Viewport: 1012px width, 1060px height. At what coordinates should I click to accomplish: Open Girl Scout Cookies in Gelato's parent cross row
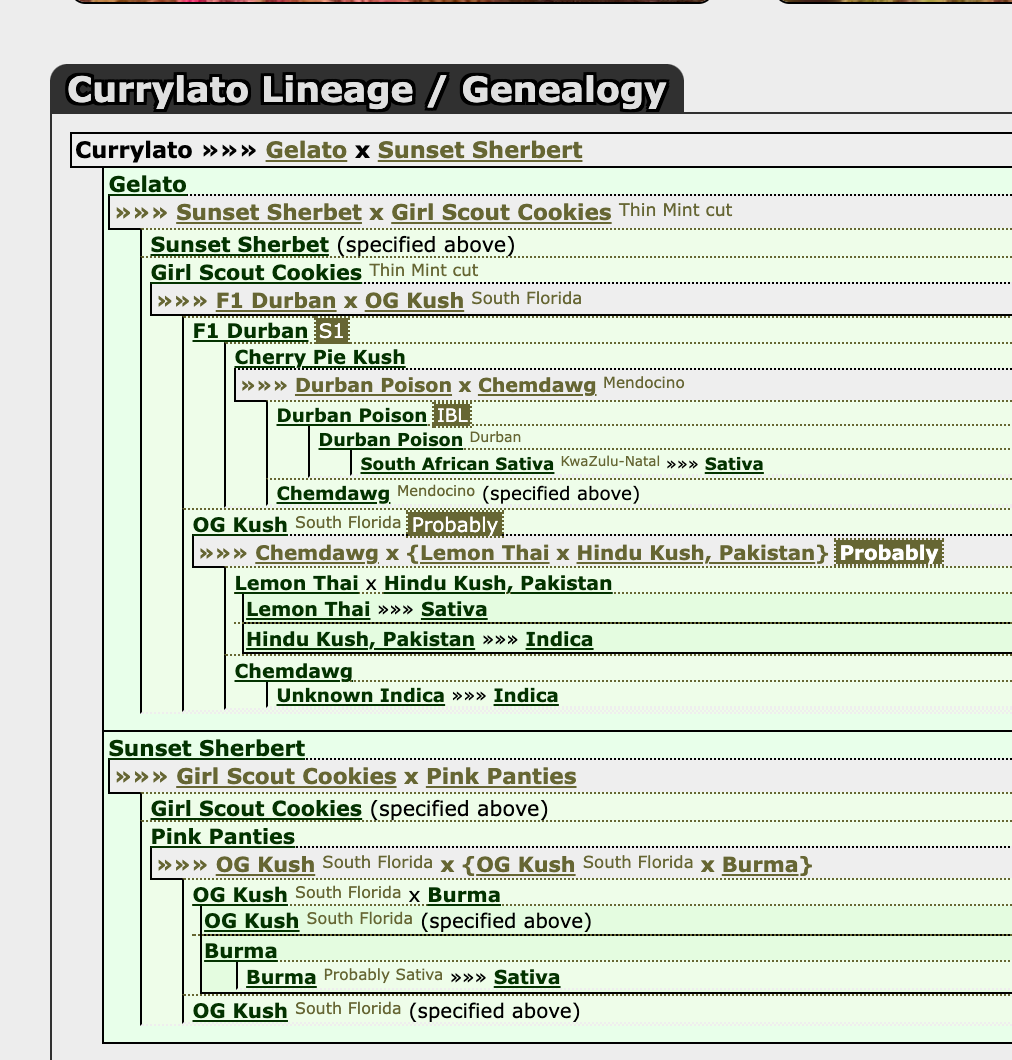[501, 212]
